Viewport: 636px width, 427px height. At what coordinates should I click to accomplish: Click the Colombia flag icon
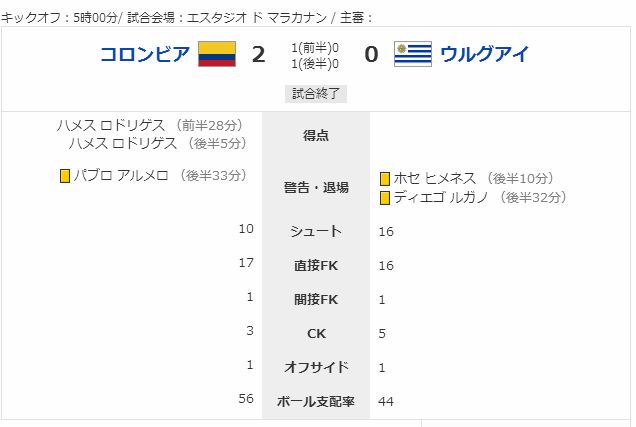(217, 54)
